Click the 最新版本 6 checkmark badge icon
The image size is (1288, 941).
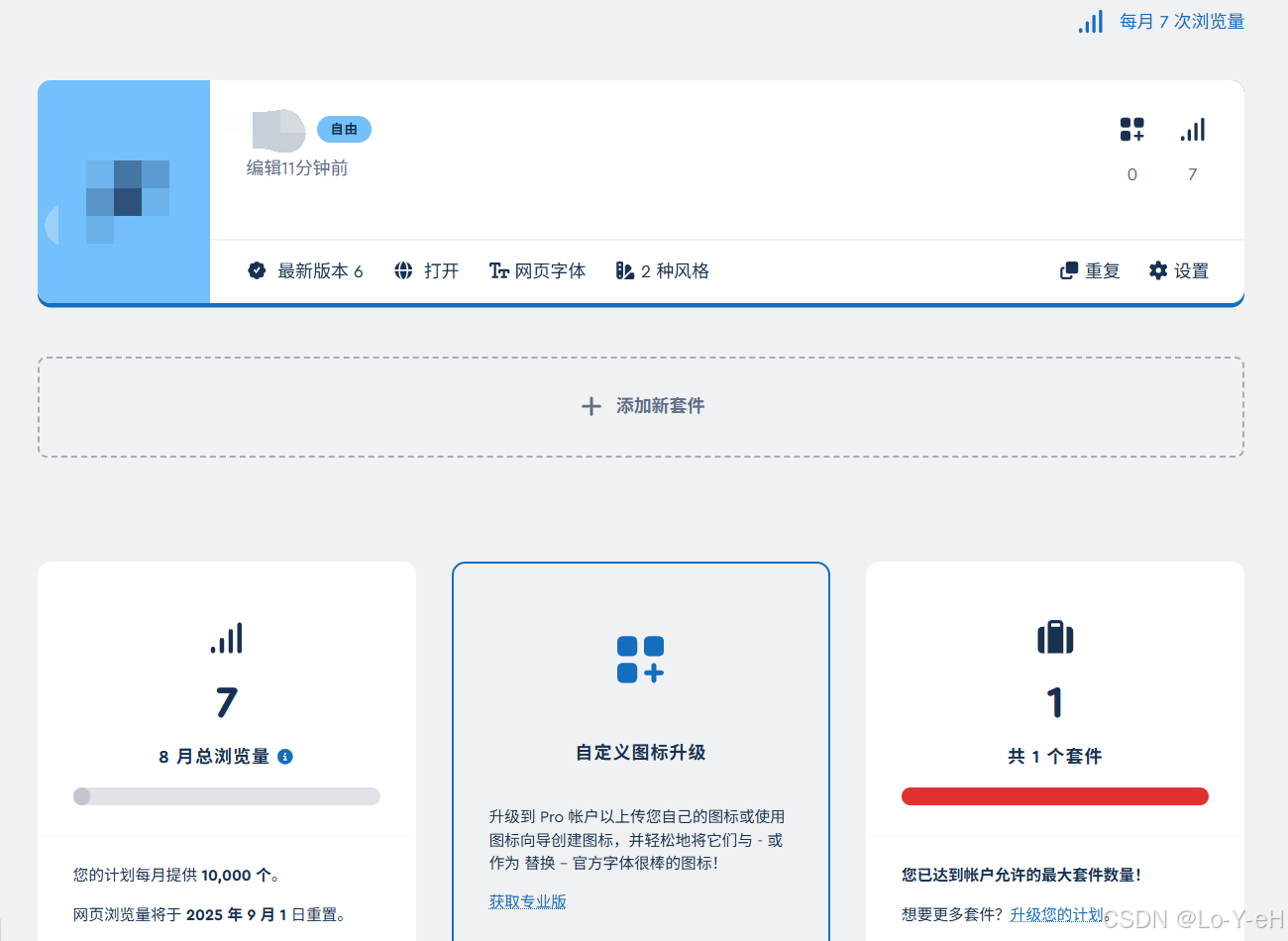pos(257,270)
